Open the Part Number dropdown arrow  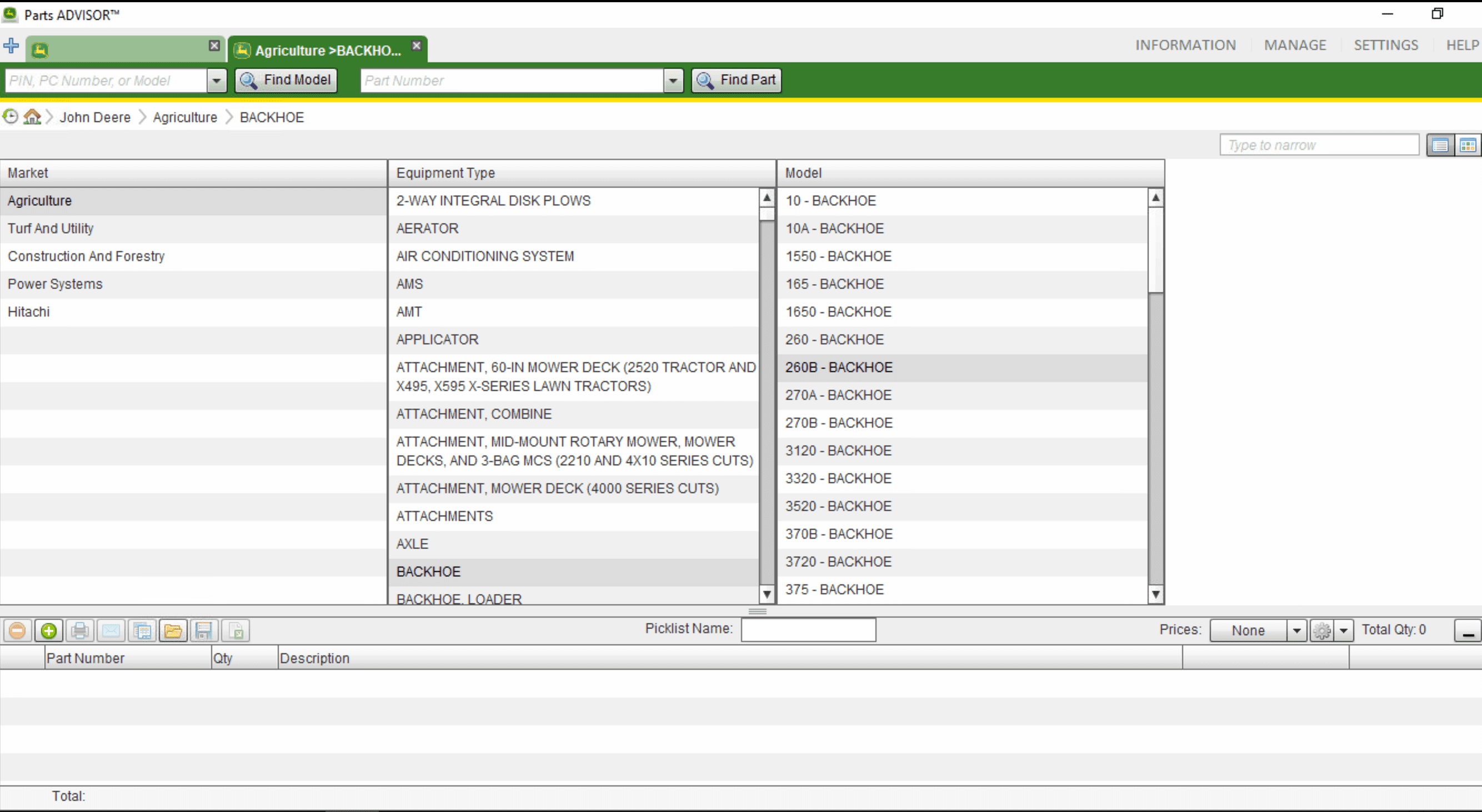[673, 81]
